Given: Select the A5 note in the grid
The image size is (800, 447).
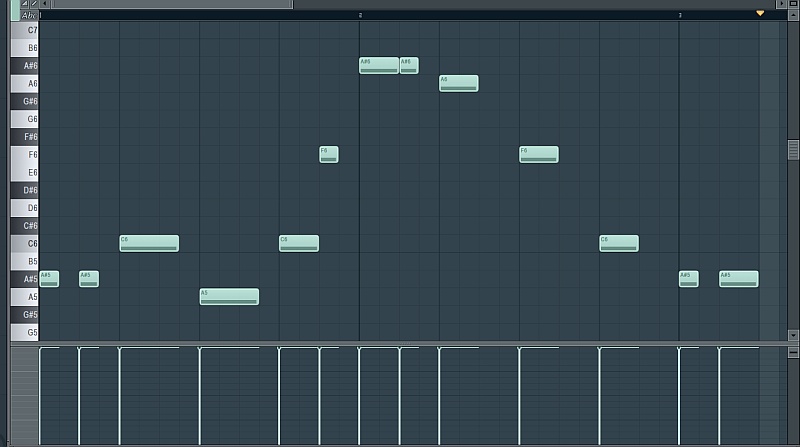Looking at the screenshot, I should click(229, 296).
